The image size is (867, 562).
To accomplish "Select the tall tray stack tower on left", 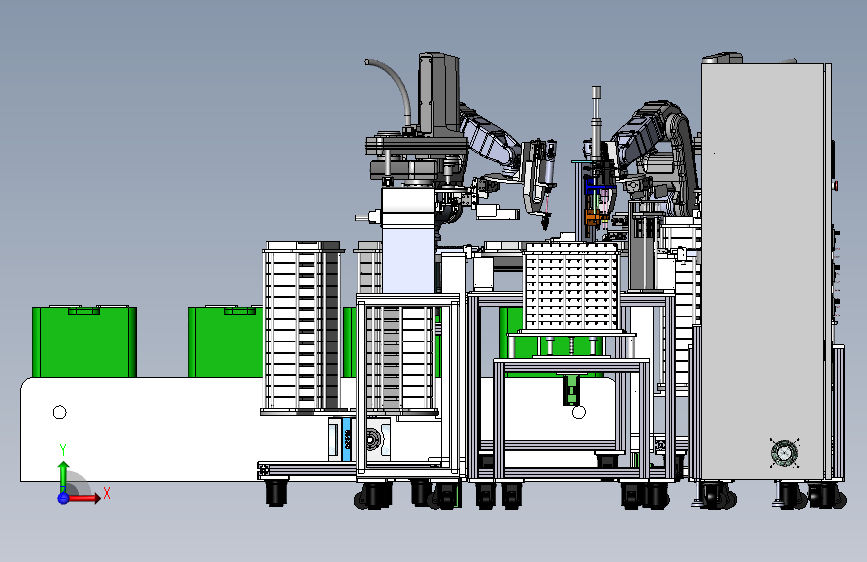I will point(302,327).
